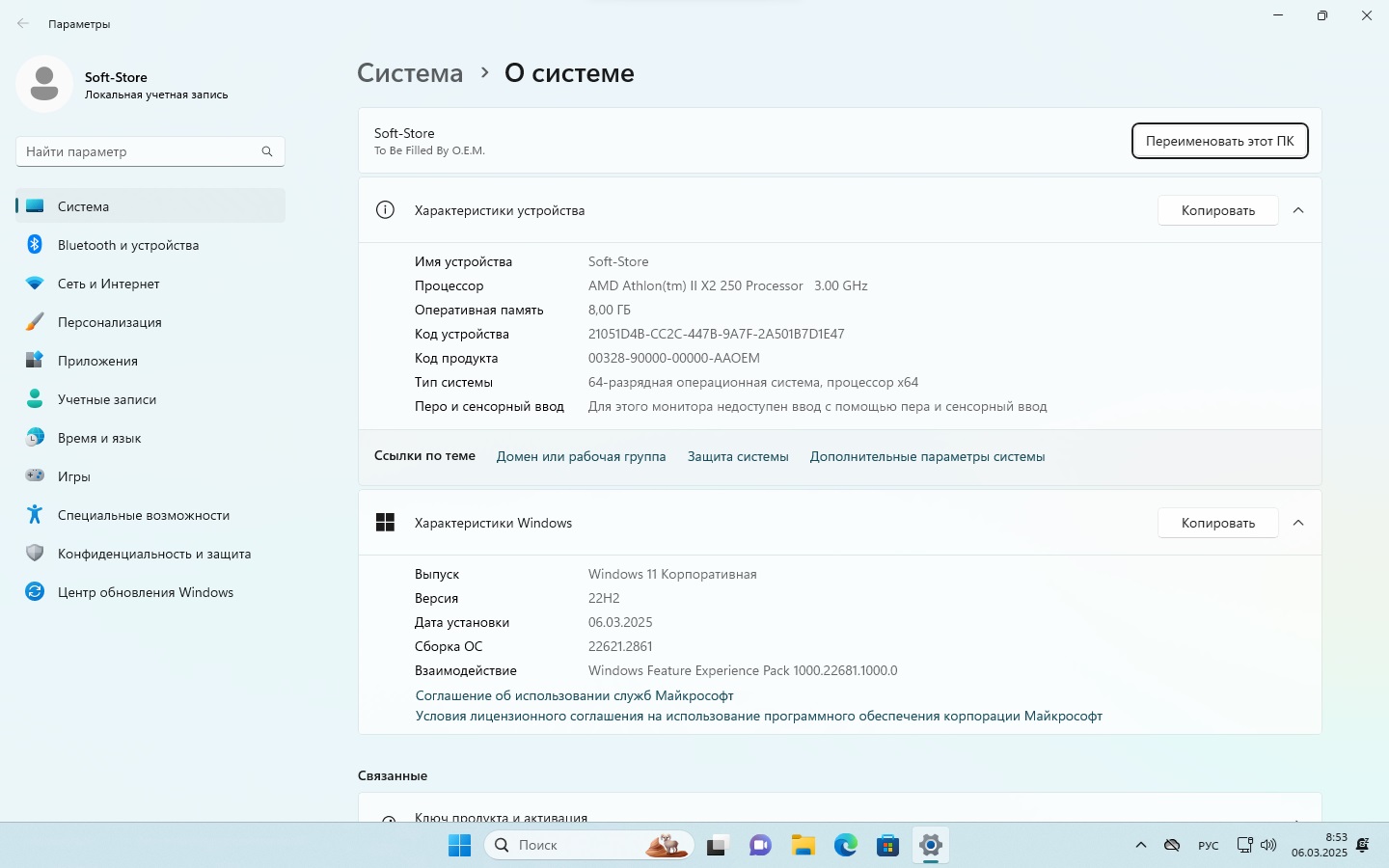Click the Settings gear in taskbar

coord(931,846)
